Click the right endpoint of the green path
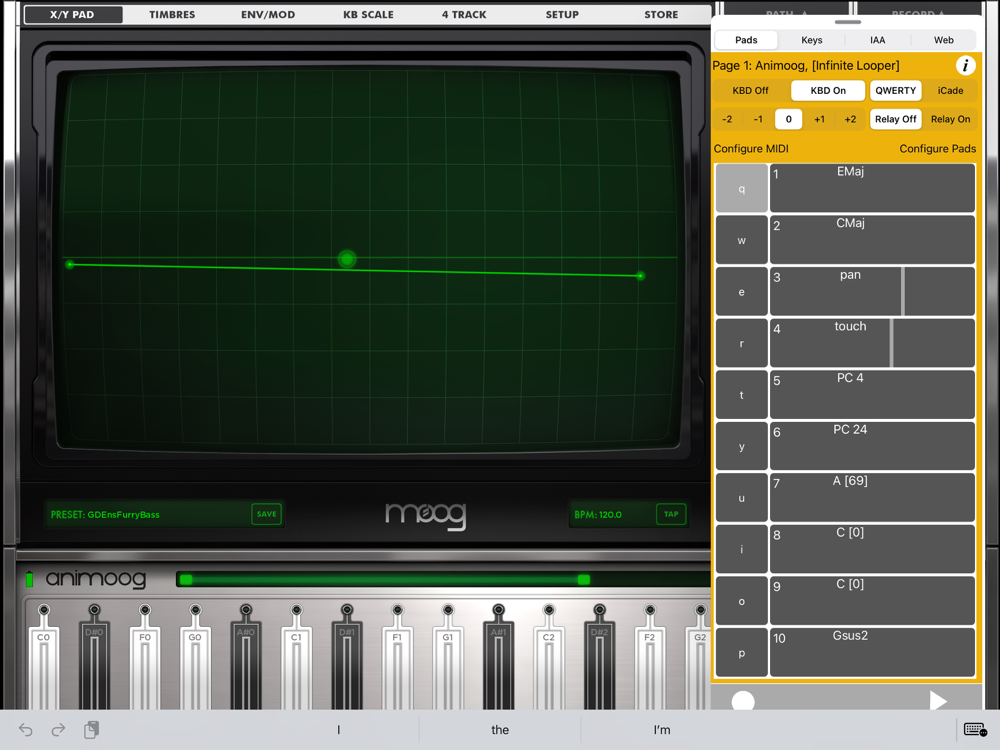 [640, 276]
